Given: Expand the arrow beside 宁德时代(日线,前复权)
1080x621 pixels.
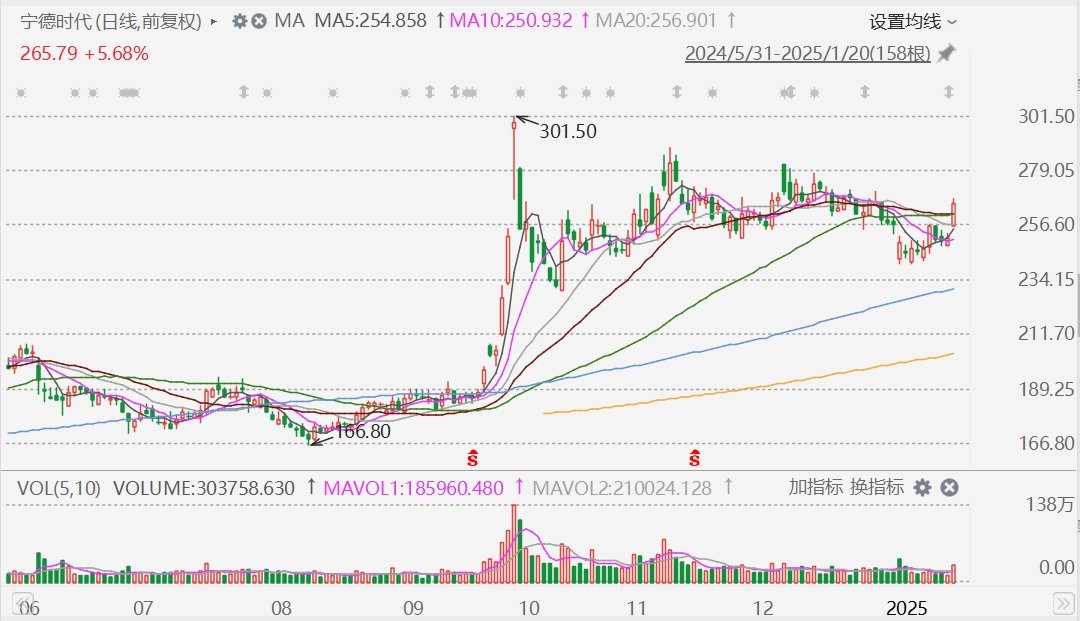Looking at the screenshot, I should [214, 21].
